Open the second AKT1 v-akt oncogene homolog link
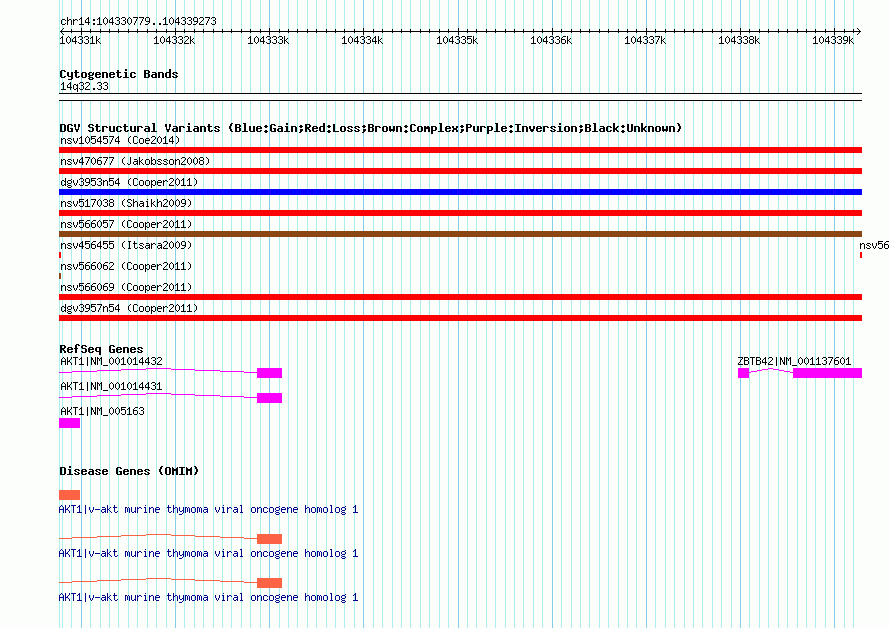The image size is (890, 628). click(208, 554)
